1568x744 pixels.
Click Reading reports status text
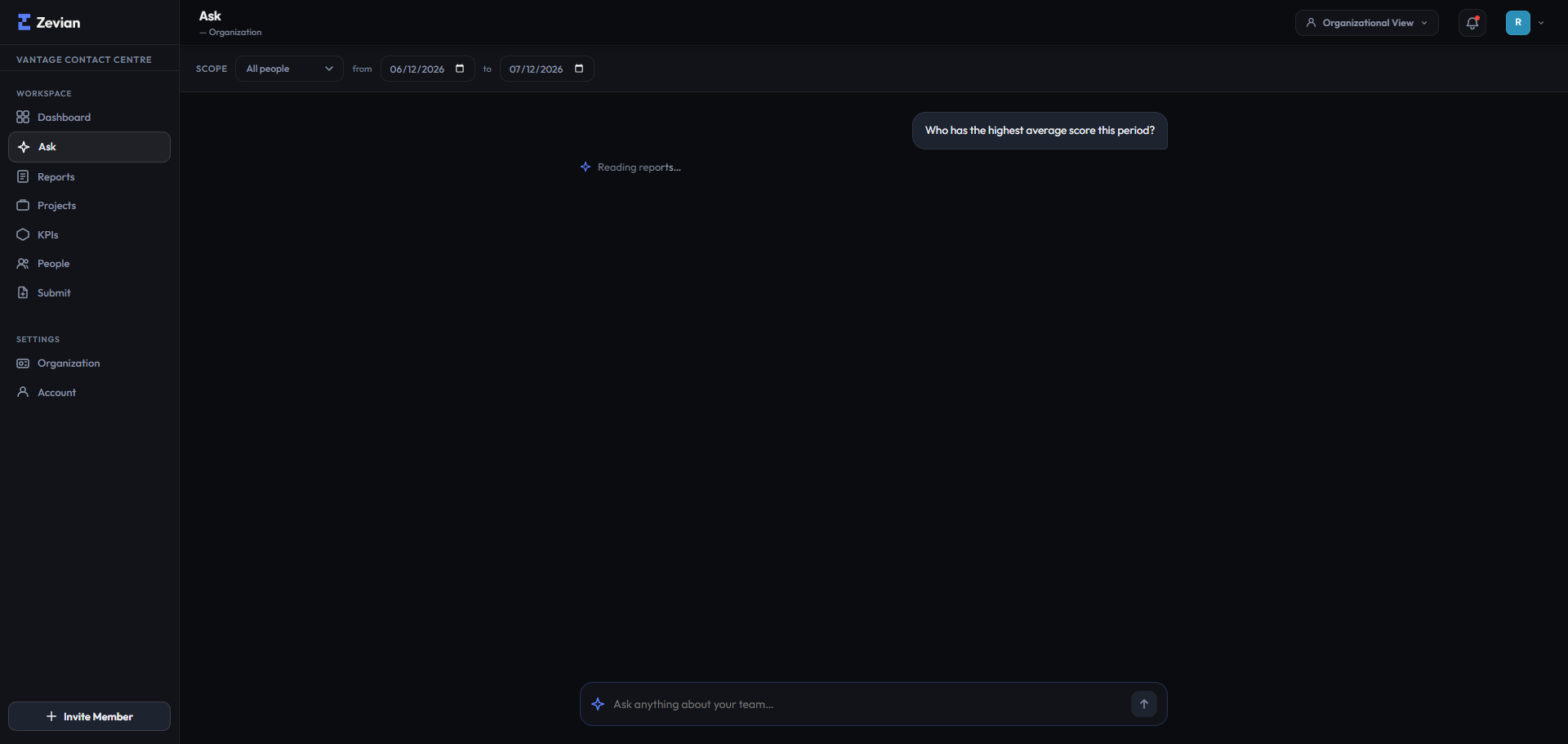click(639, 167)
